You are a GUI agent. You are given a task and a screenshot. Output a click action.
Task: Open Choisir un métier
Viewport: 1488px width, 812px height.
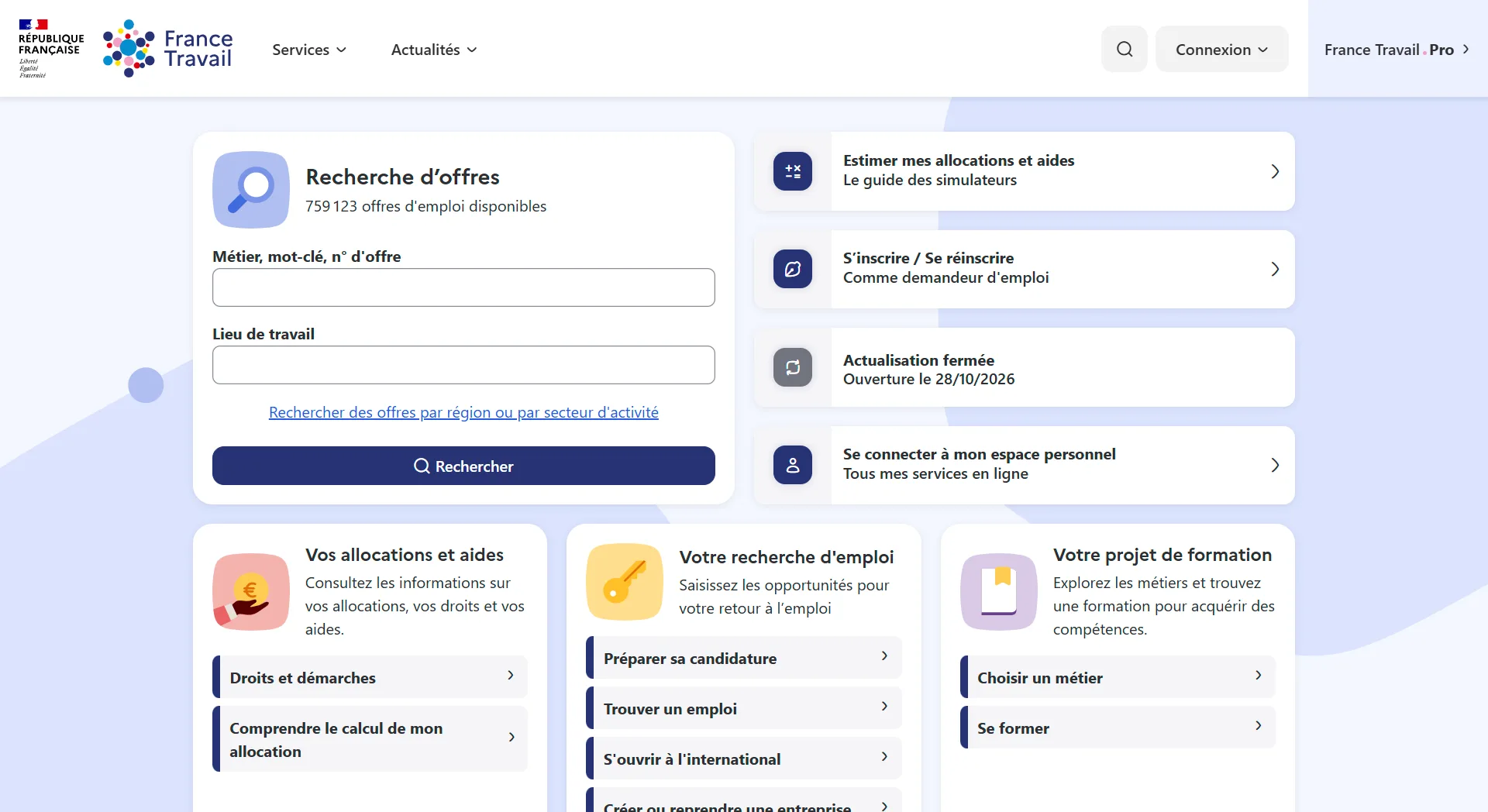1118,677
